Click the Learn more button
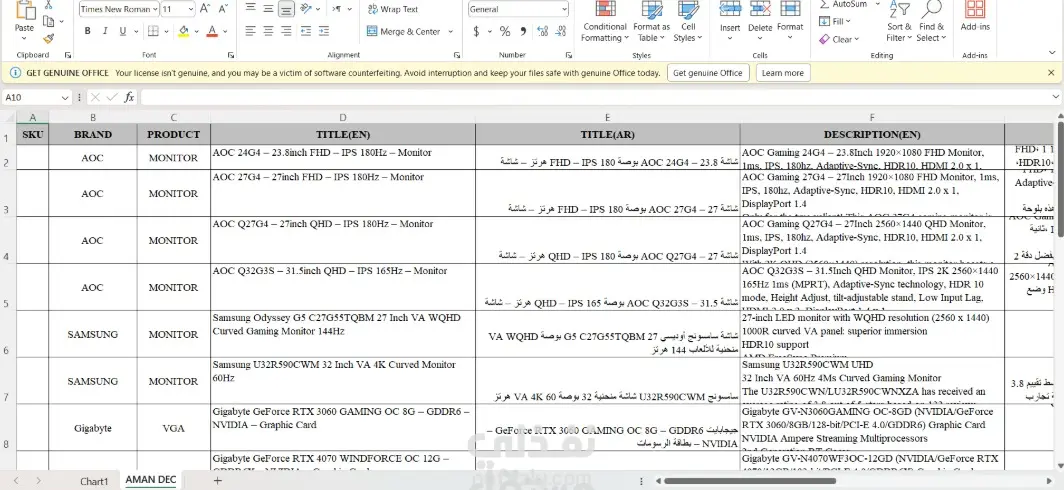 782,73
